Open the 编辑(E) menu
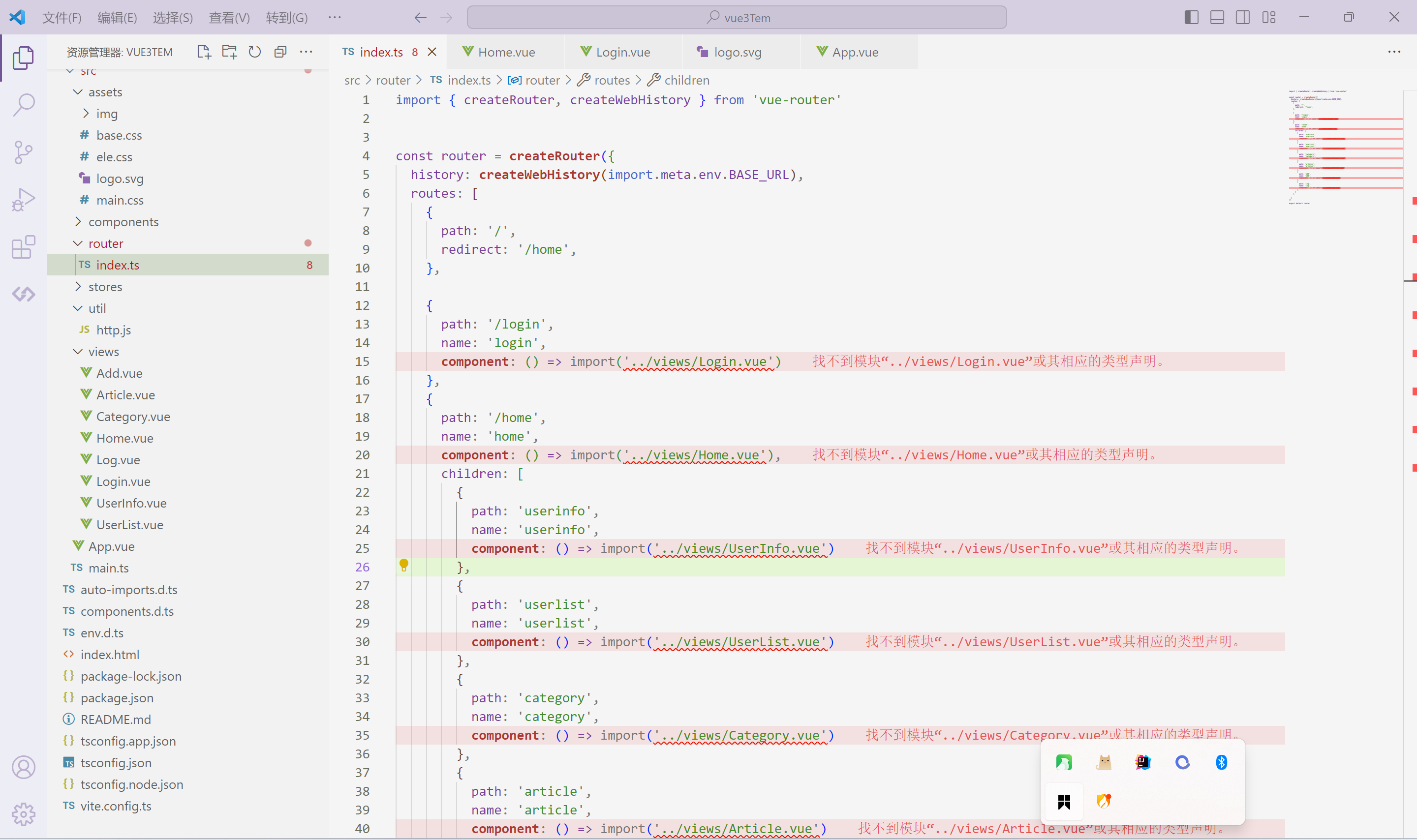 [x=117, y=18]
